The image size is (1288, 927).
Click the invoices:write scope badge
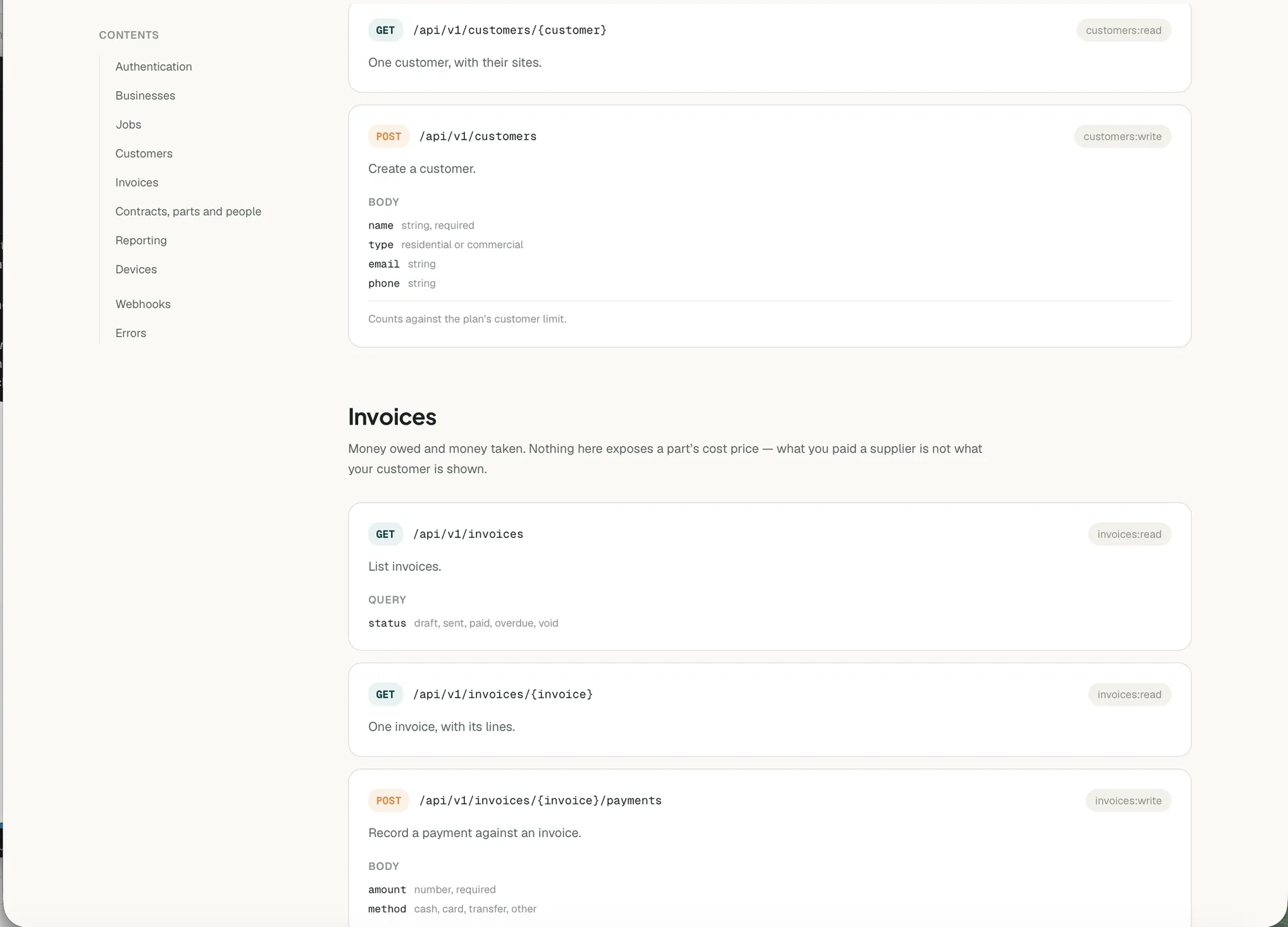click(1128, 800)
